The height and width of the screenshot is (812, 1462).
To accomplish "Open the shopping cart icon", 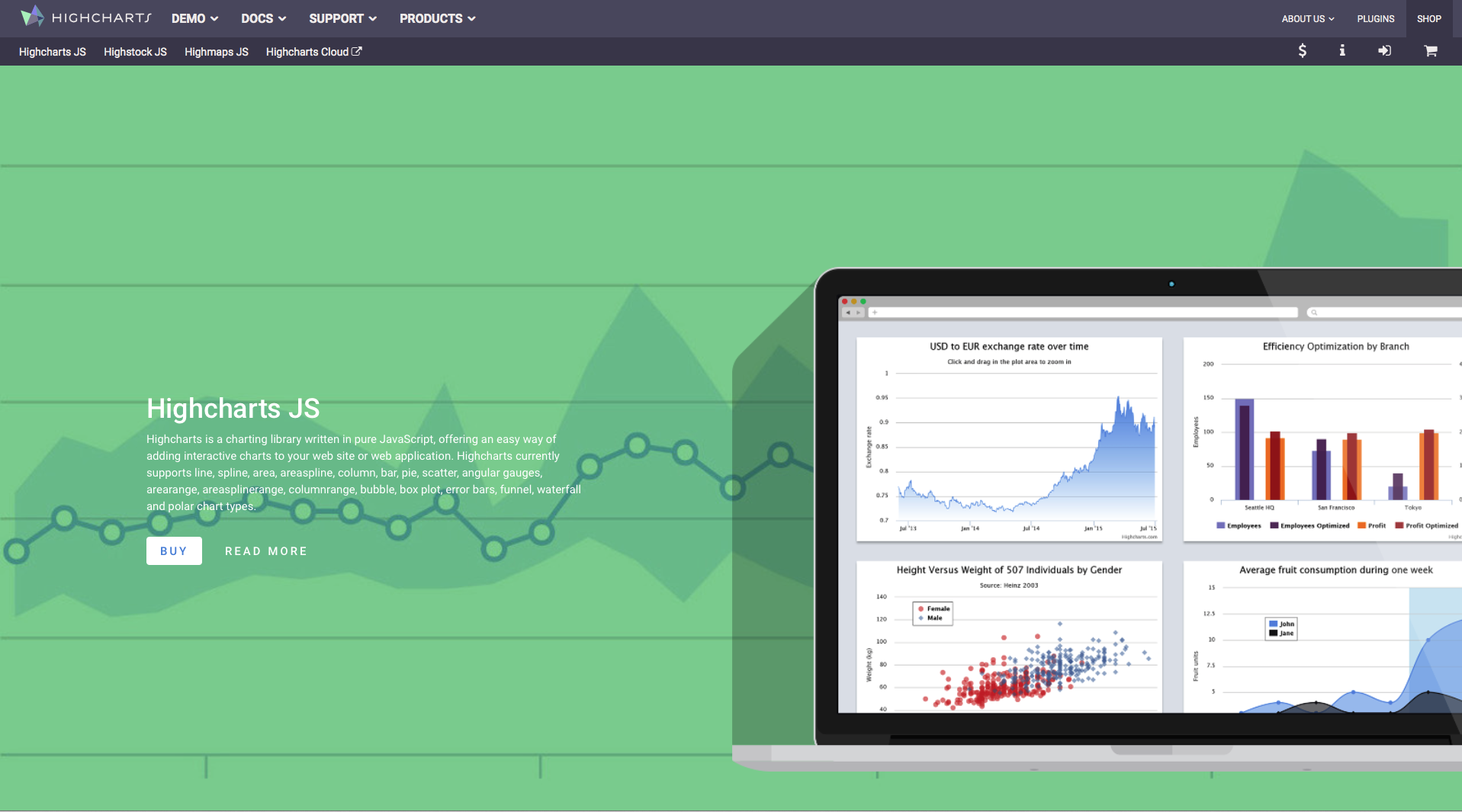I will (x=1431, y=50).
